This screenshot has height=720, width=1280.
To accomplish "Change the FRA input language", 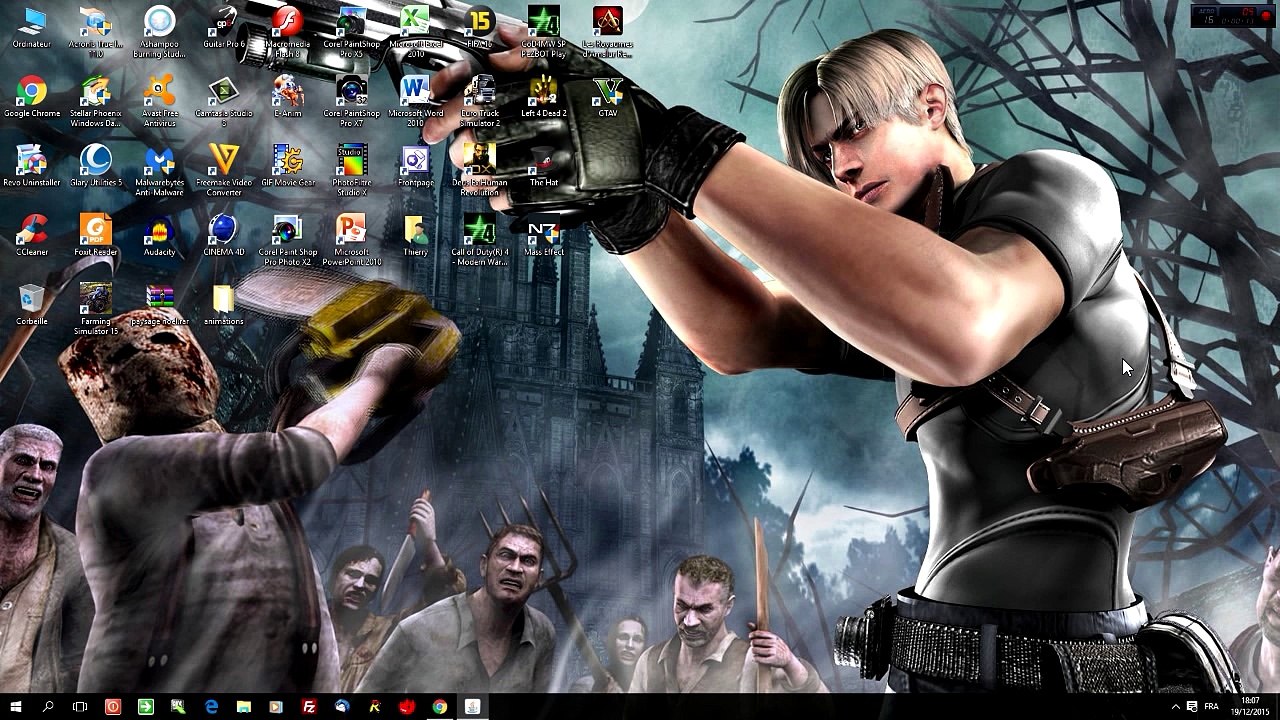I will click(x=1212, y=707).
